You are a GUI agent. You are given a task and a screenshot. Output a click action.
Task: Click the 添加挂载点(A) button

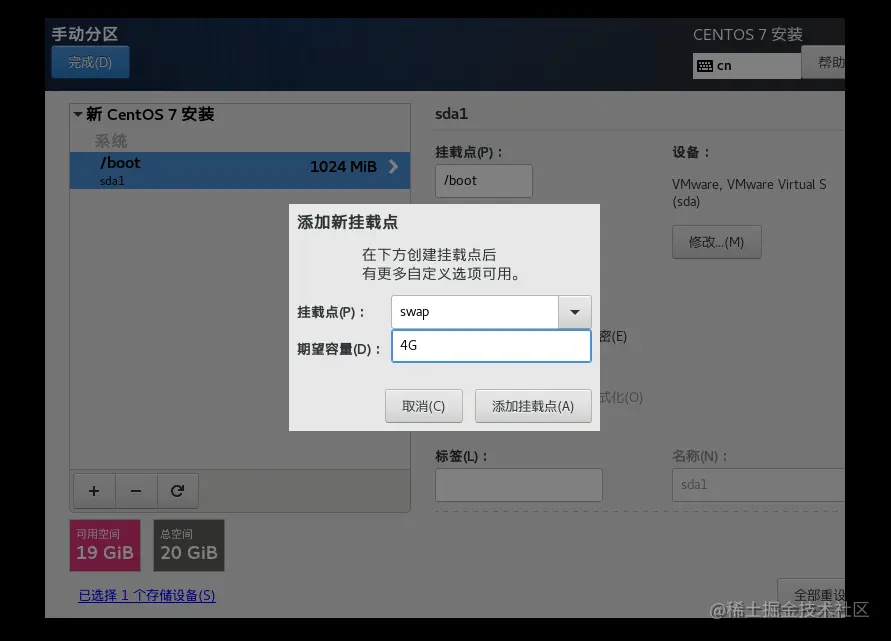(x=533, y=406)
